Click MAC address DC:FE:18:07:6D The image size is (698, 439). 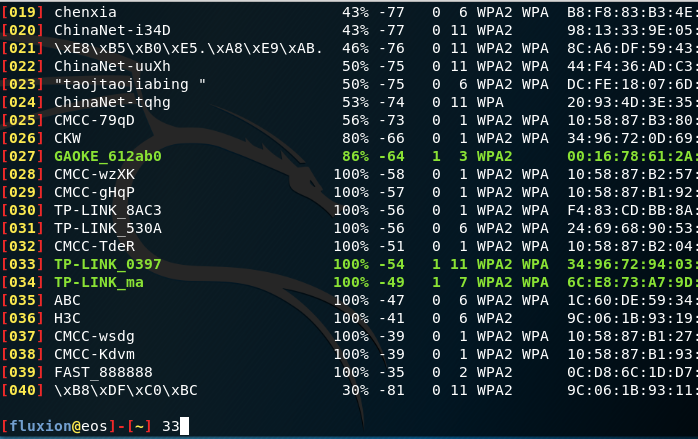[632, 84]
